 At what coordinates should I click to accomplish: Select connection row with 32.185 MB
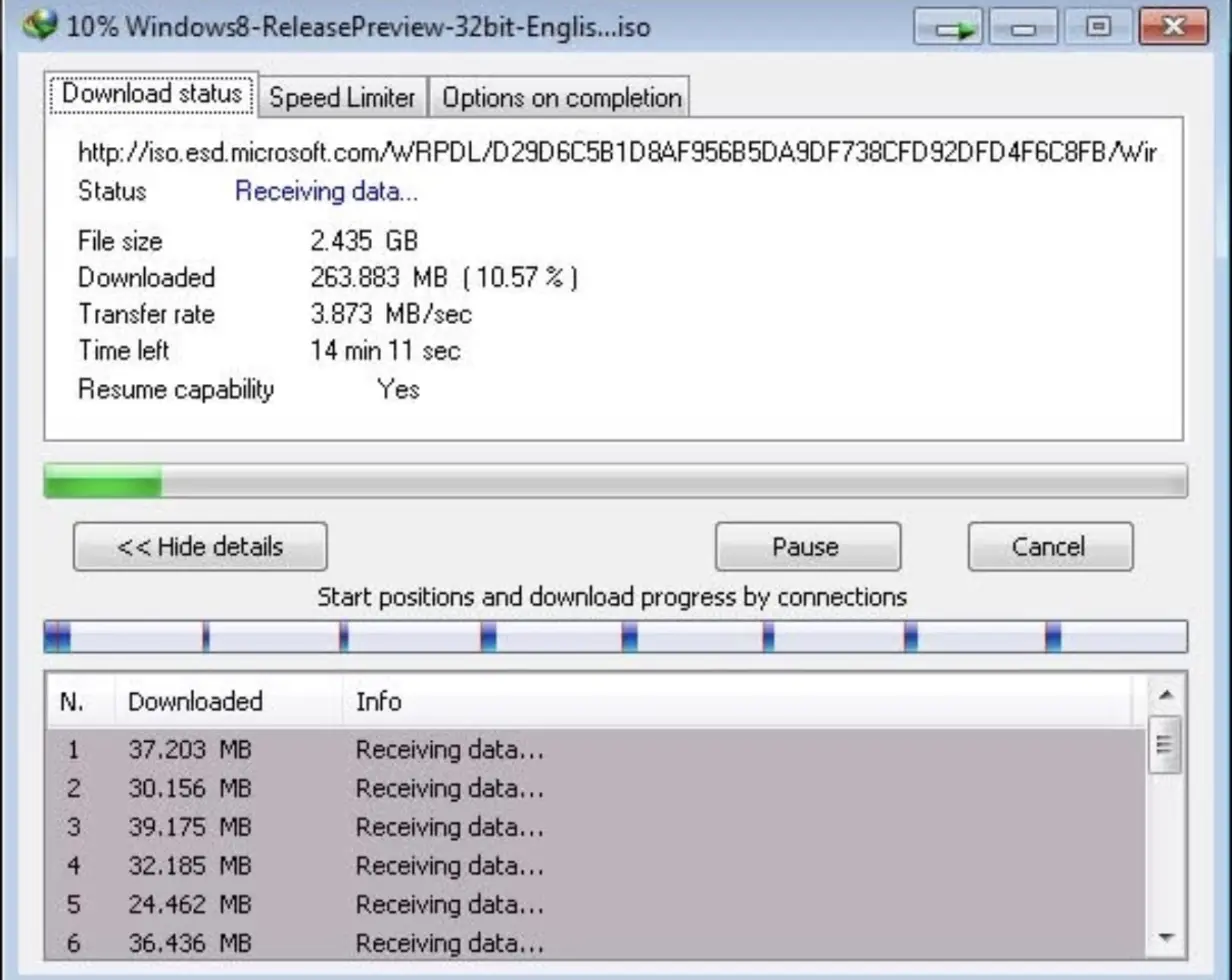point(596,865)
